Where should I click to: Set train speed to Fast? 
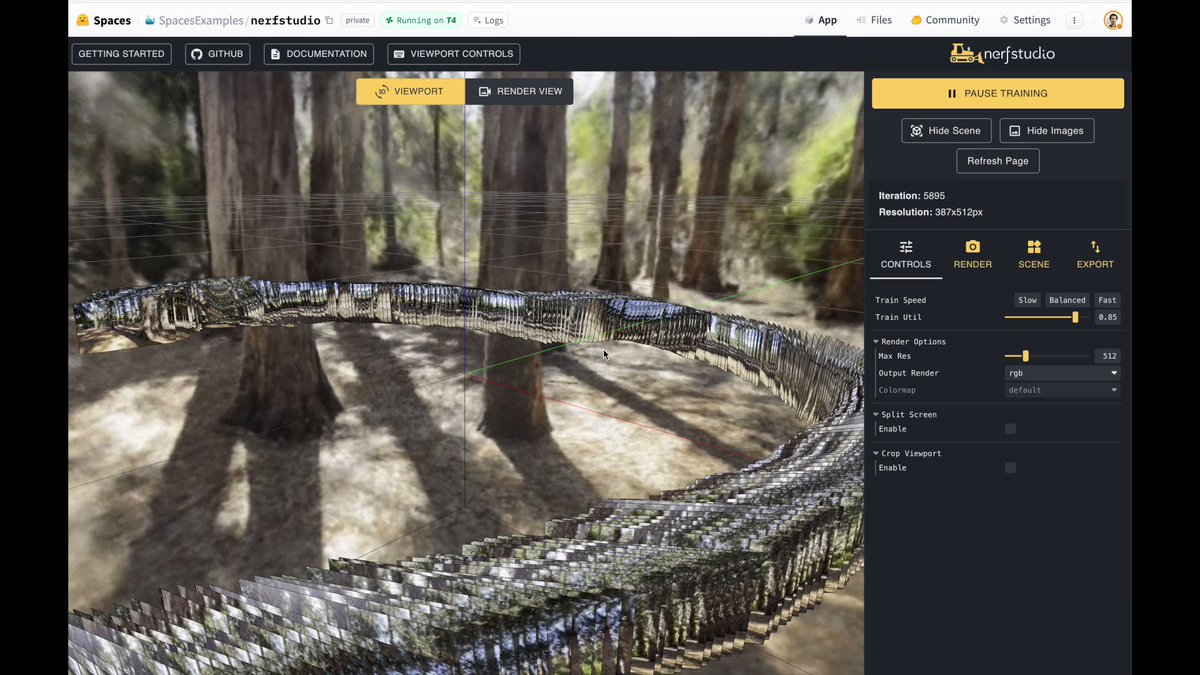click(1107, 300)
